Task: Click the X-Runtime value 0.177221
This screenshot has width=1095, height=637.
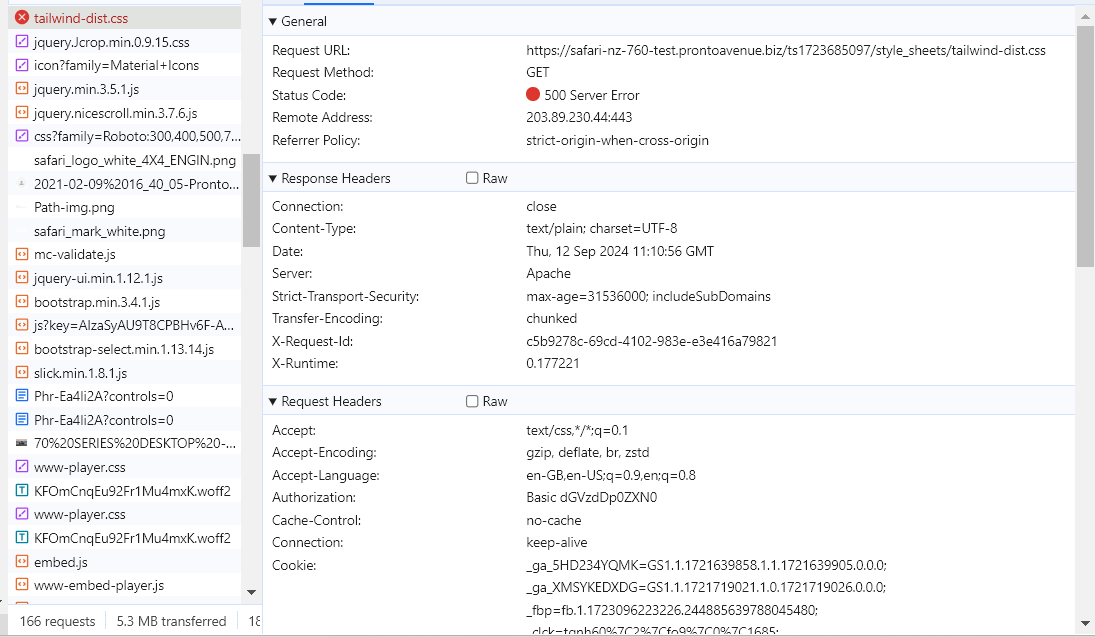Action: (552, 363)
